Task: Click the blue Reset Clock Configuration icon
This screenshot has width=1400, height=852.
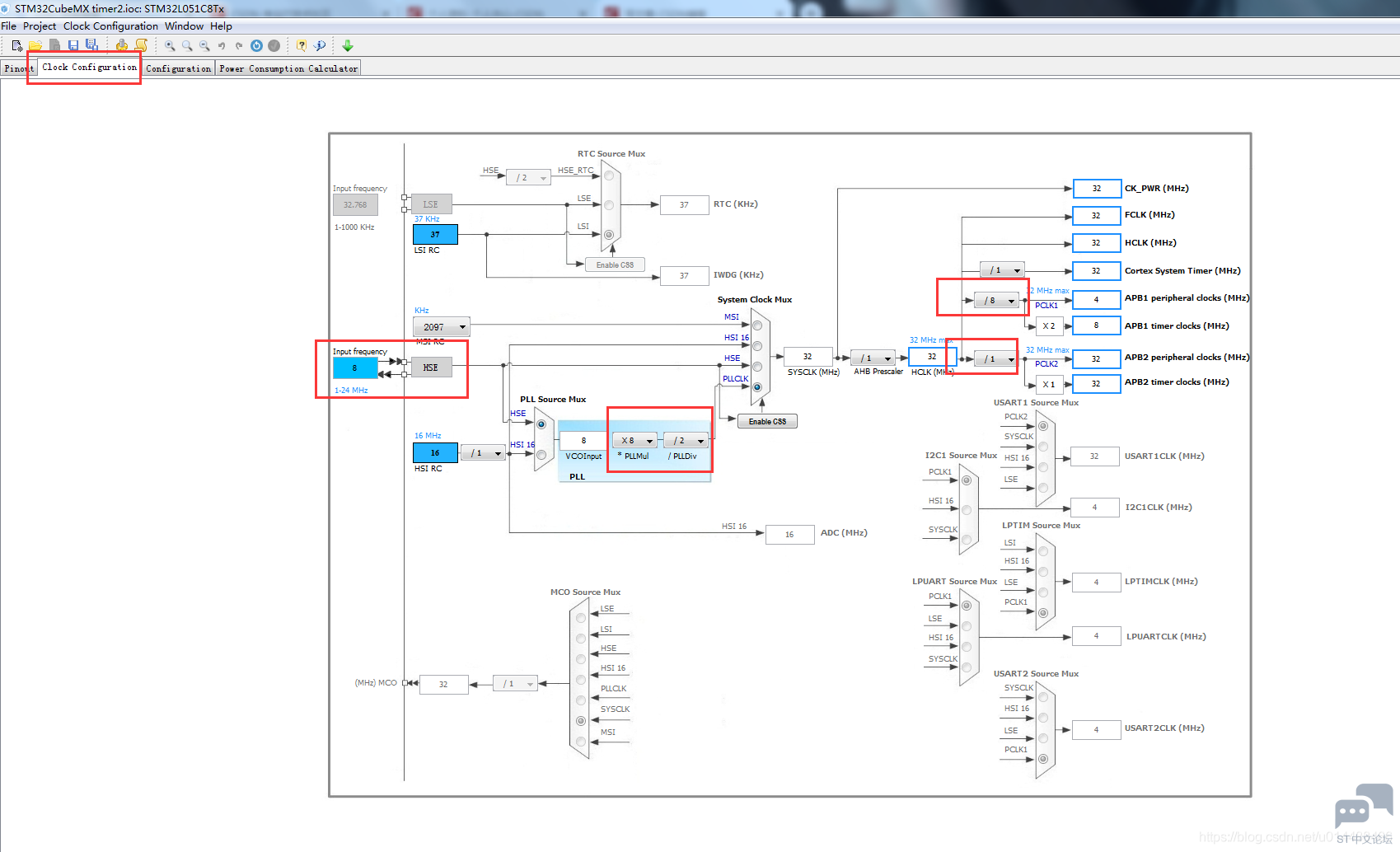Action: coord(256,46)
